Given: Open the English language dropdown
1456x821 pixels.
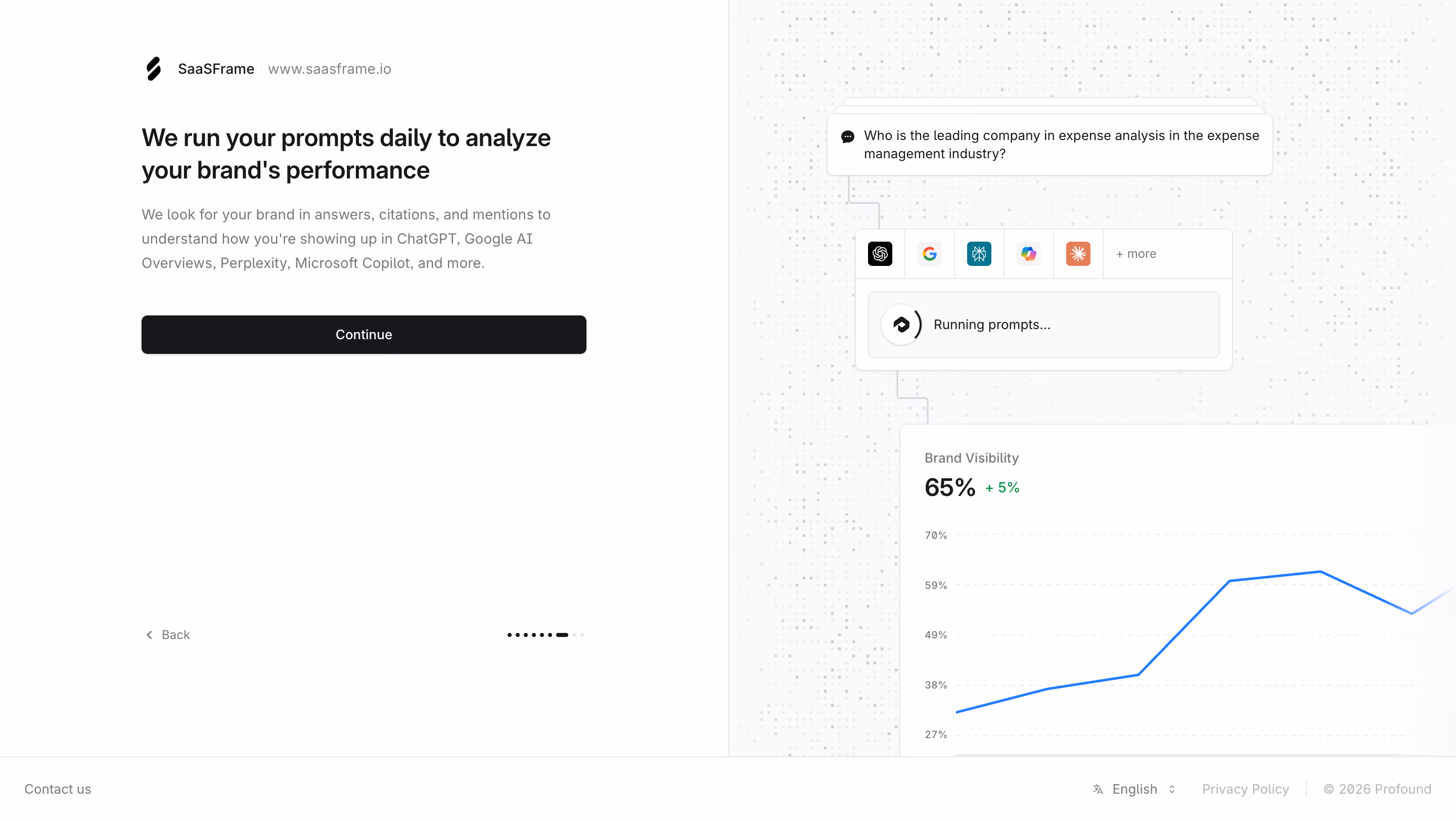Looking at the screenshot, I should (1134, 789).
